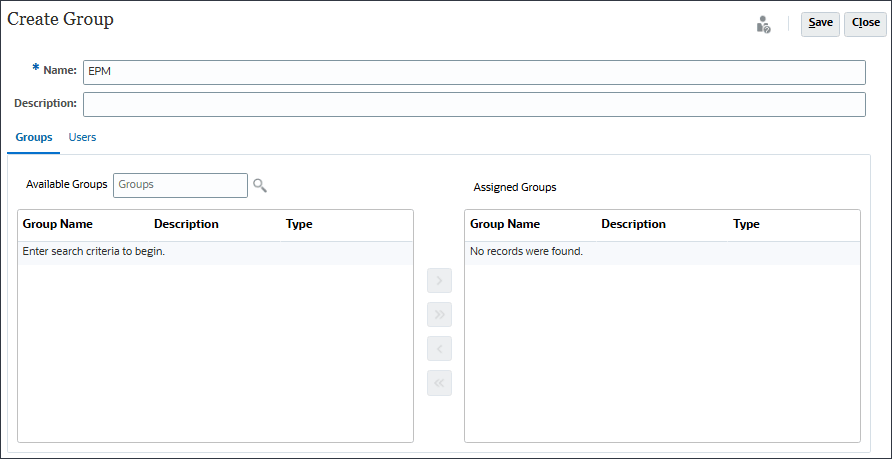
Task: Click into the Description text field
Action: [474, 104]
